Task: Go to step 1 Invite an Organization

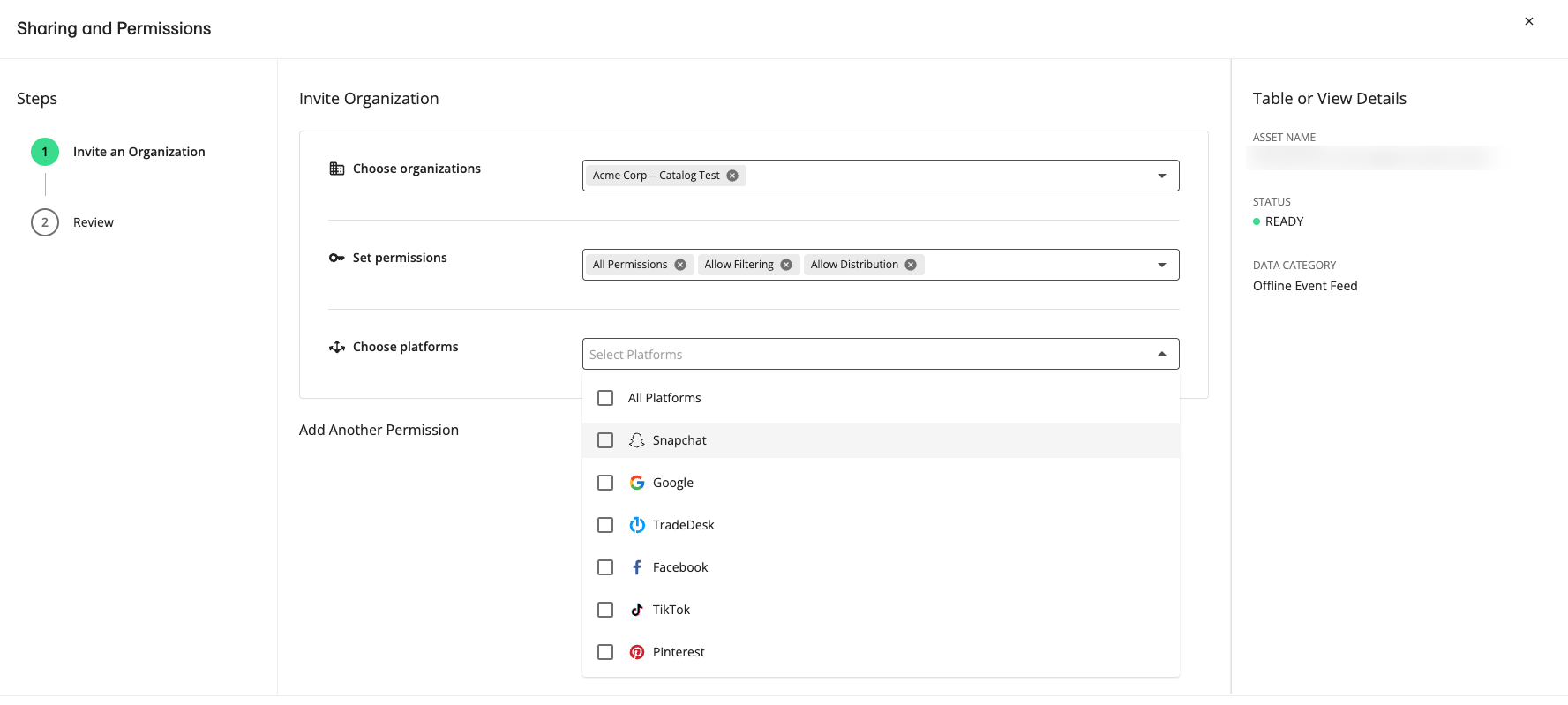Action: coord(118,152)
